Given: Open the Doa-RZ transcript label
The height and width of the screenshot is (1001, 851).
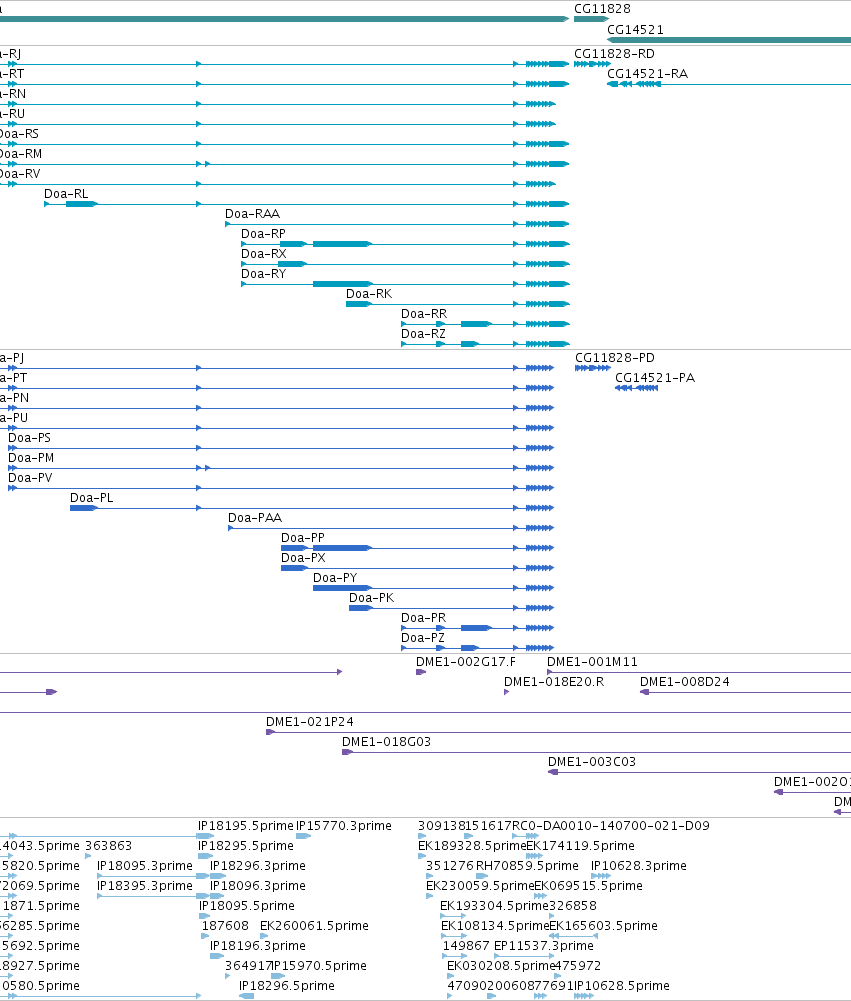Looking at the screenshot, I should [x=423, y=334].
